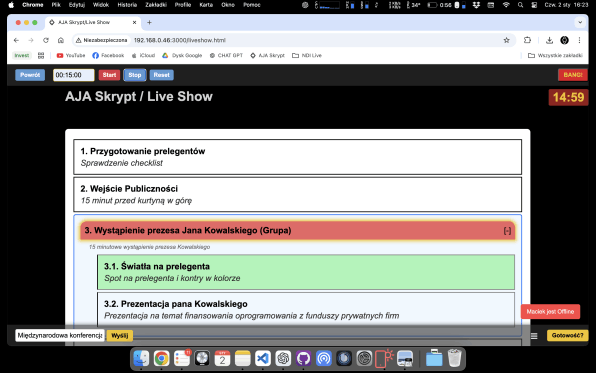
Task: Click the yellow Wyślij button
Action: pyautogui.click(x=120, y=336)
